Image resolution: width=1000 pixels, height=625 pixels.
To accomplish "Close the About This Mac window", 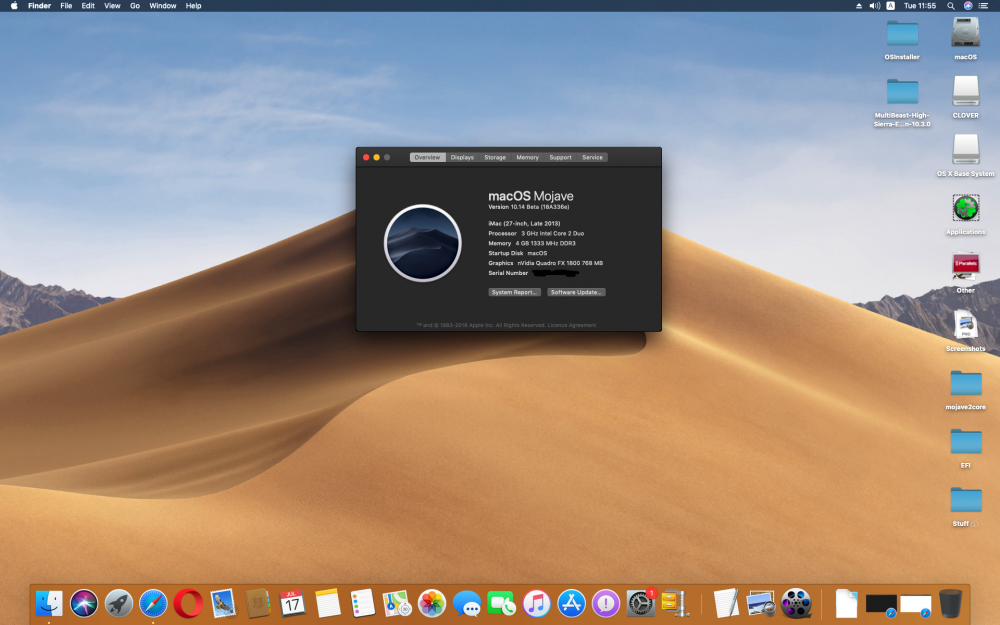I will click(366, 158).
